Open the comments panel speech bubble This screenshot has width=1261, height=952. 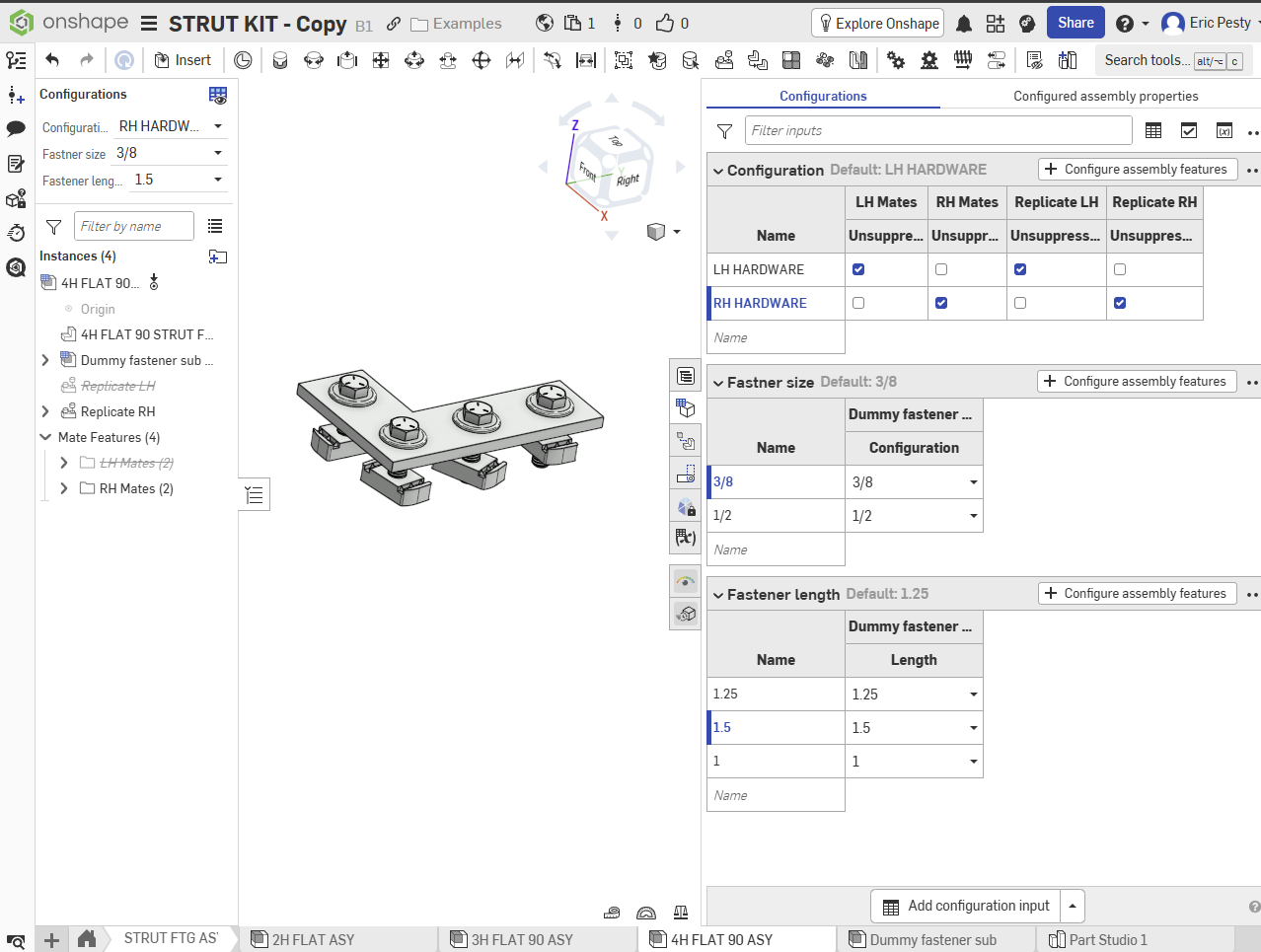(16, 128)
